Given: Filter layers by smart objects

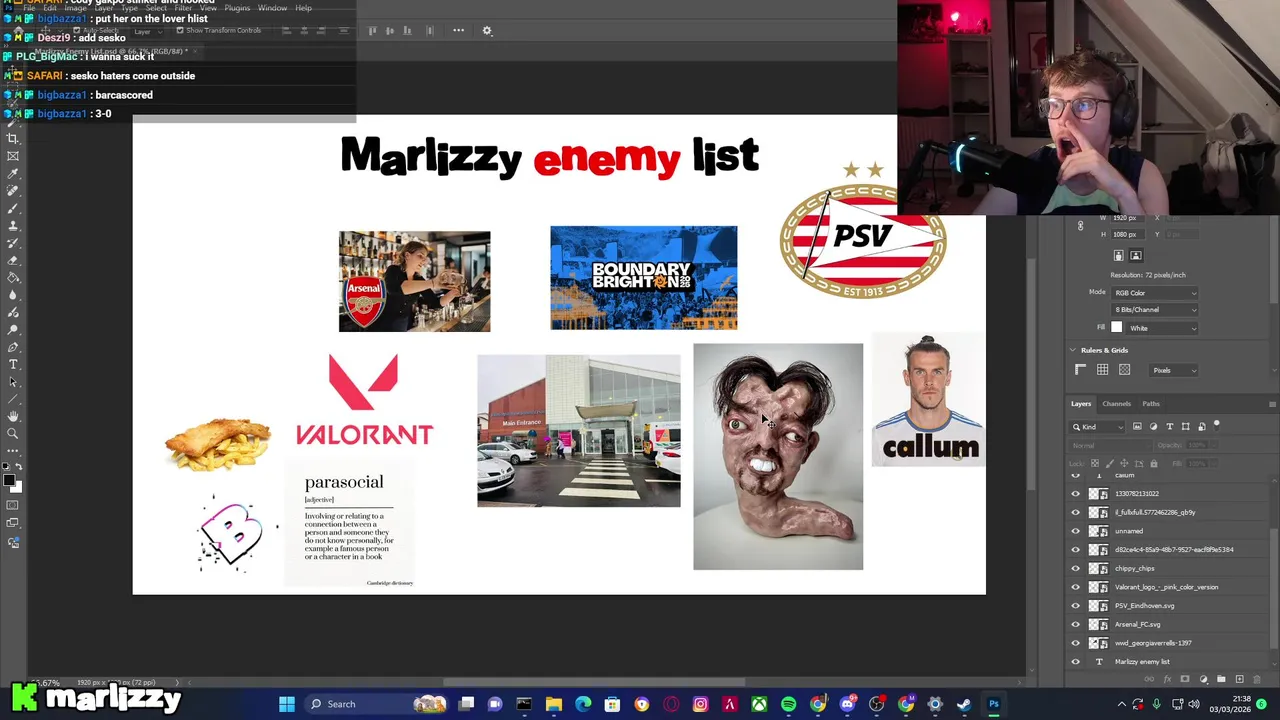Looking at the screenshot, I should (x=1202, y=427).
